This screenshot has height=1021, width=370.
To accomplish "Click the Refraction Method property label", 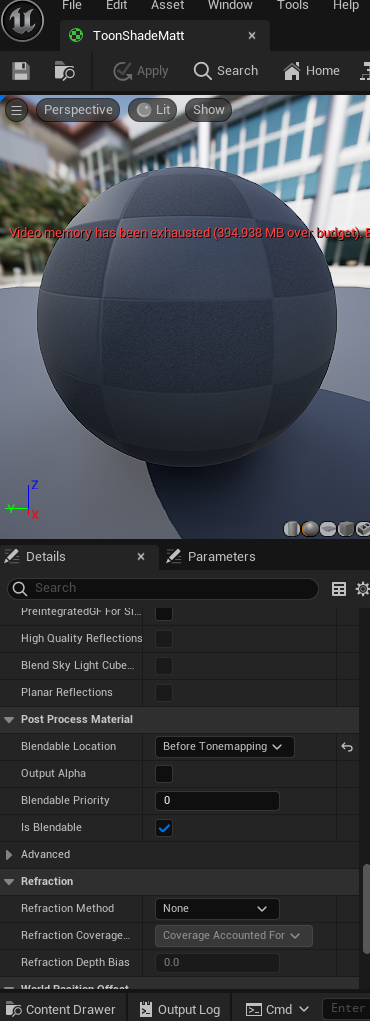I will pos(67,908).
